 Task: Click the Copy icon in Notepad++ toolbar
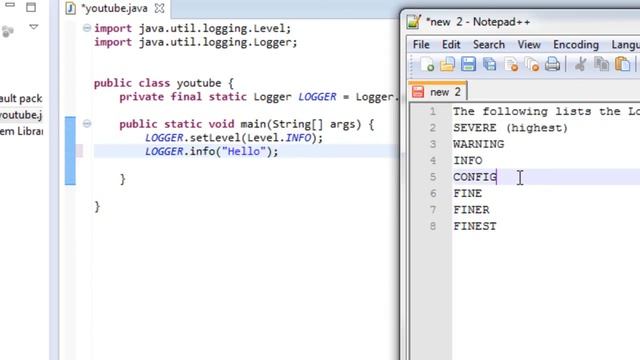point(601,64)
